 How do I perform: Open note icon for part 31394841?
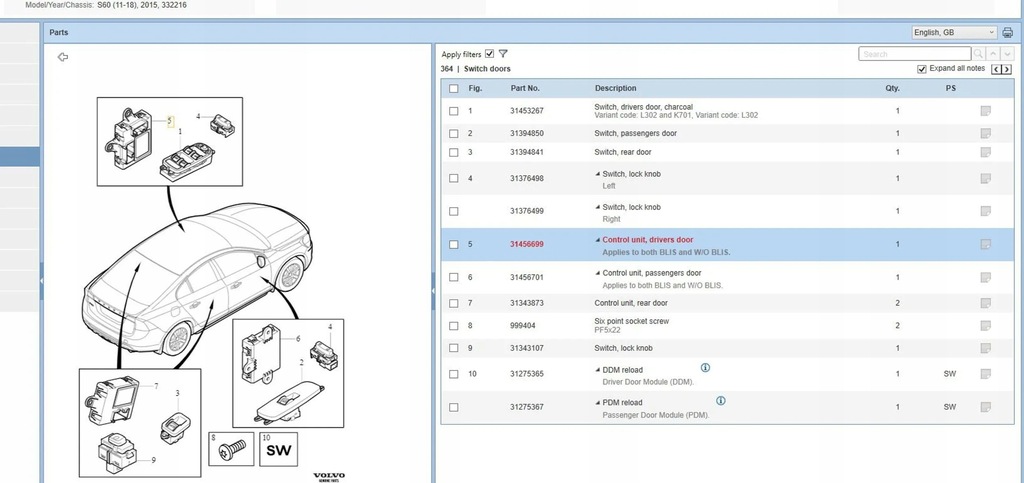coord(985,152)
